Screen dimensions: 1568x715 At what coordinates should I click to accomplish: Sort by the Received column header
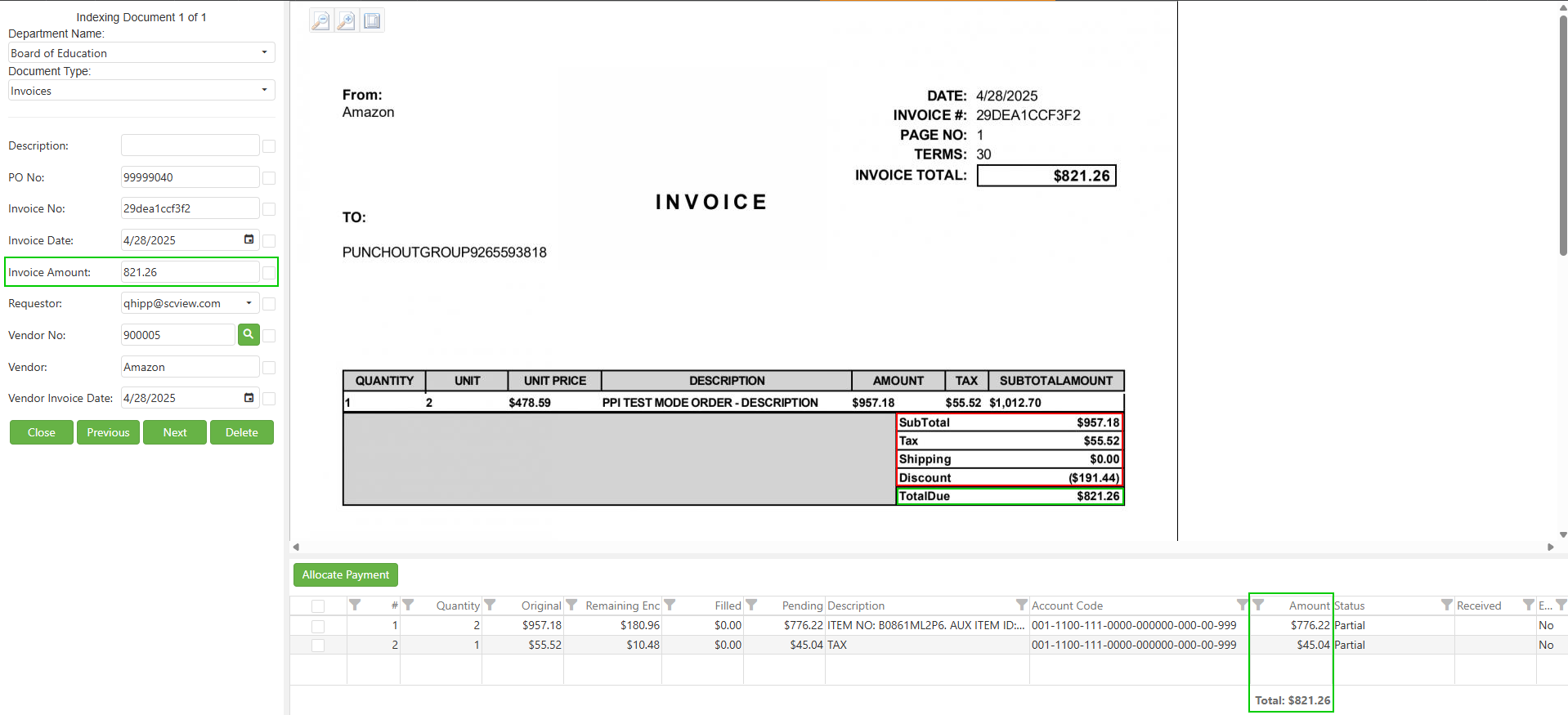[x=1479, y=606]
